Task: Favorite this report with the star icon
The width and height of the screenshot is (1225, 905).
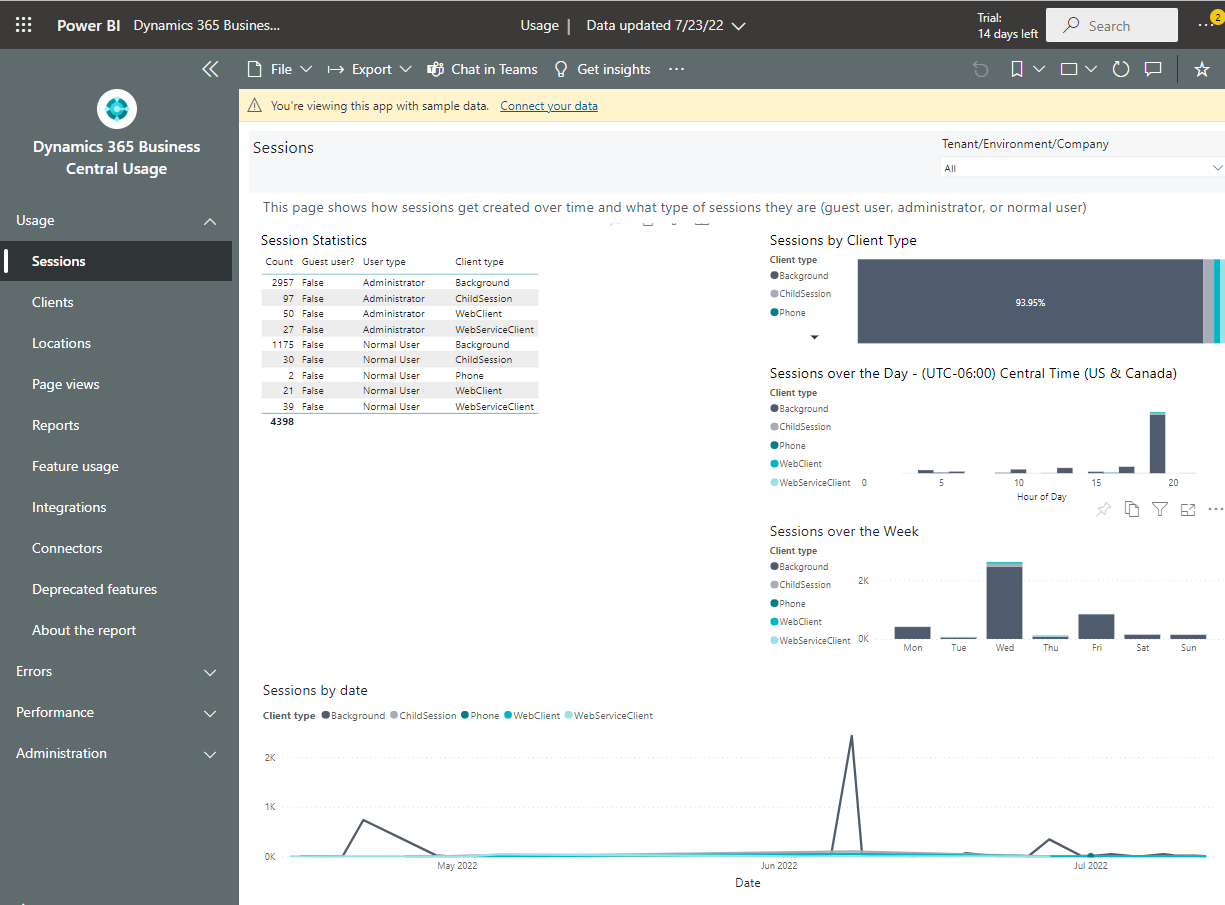Action: (x=1202, y=70)
